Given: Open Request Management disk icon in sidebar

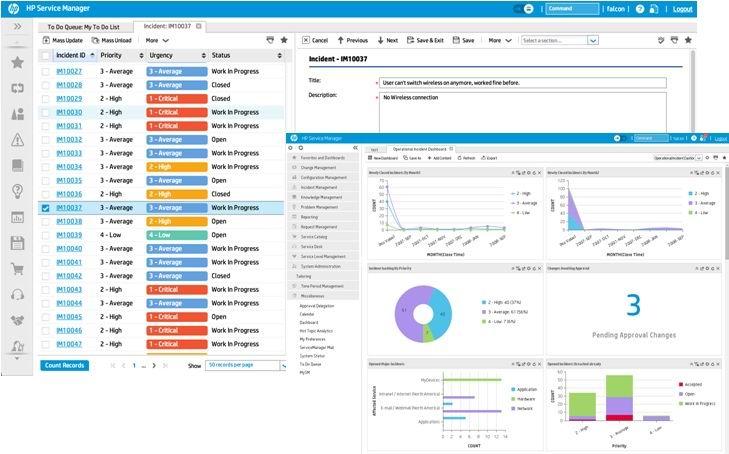Looking at the screenshot, I should click(17, 243).
